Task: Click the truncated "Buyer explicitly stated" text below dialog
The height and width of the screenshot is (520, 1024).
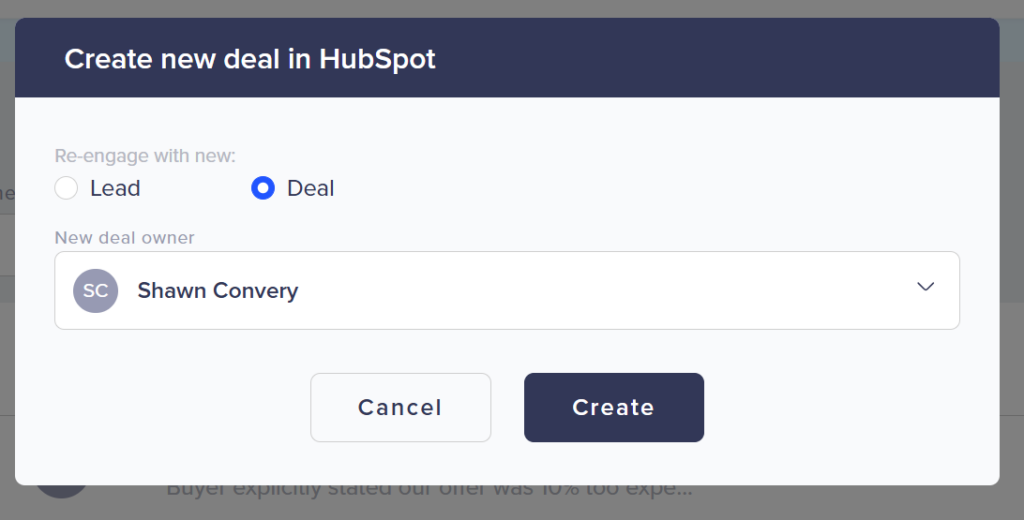Action: click(428, 491)
